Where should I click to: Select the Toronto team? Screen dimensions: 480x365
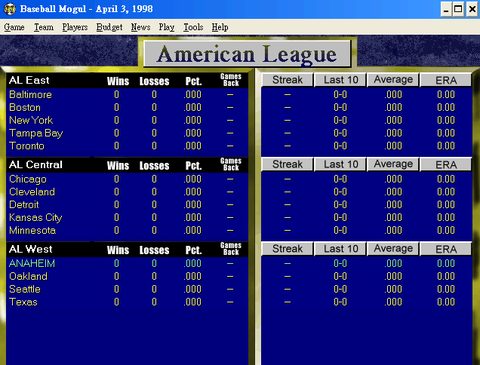(x=27, y=146)
